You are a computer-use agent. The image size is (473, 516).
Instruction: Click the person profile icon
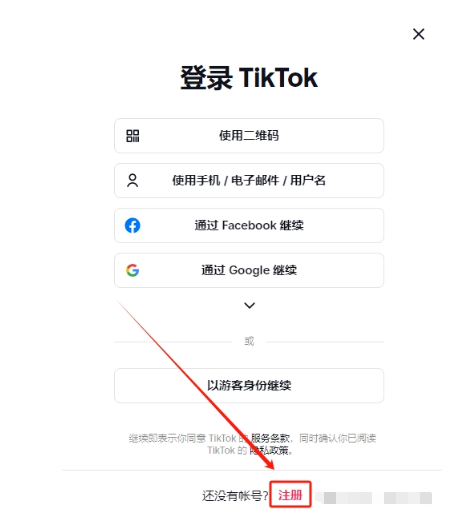coord(132,180)
